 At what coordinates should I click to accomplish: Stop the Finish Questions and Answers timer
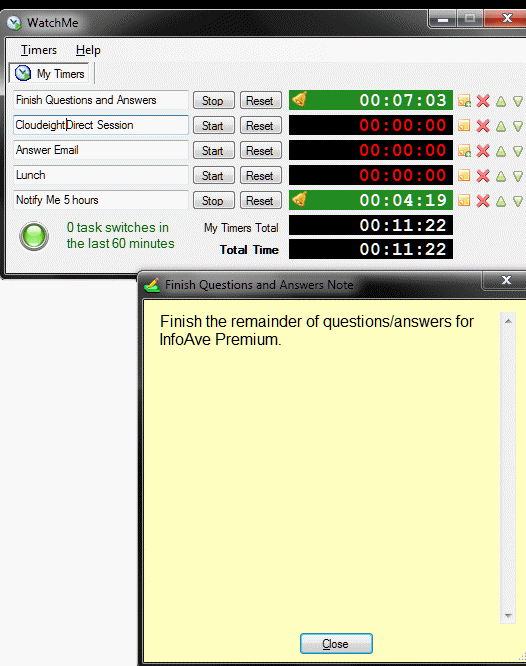pyautogui.click(x=214, y=101)
